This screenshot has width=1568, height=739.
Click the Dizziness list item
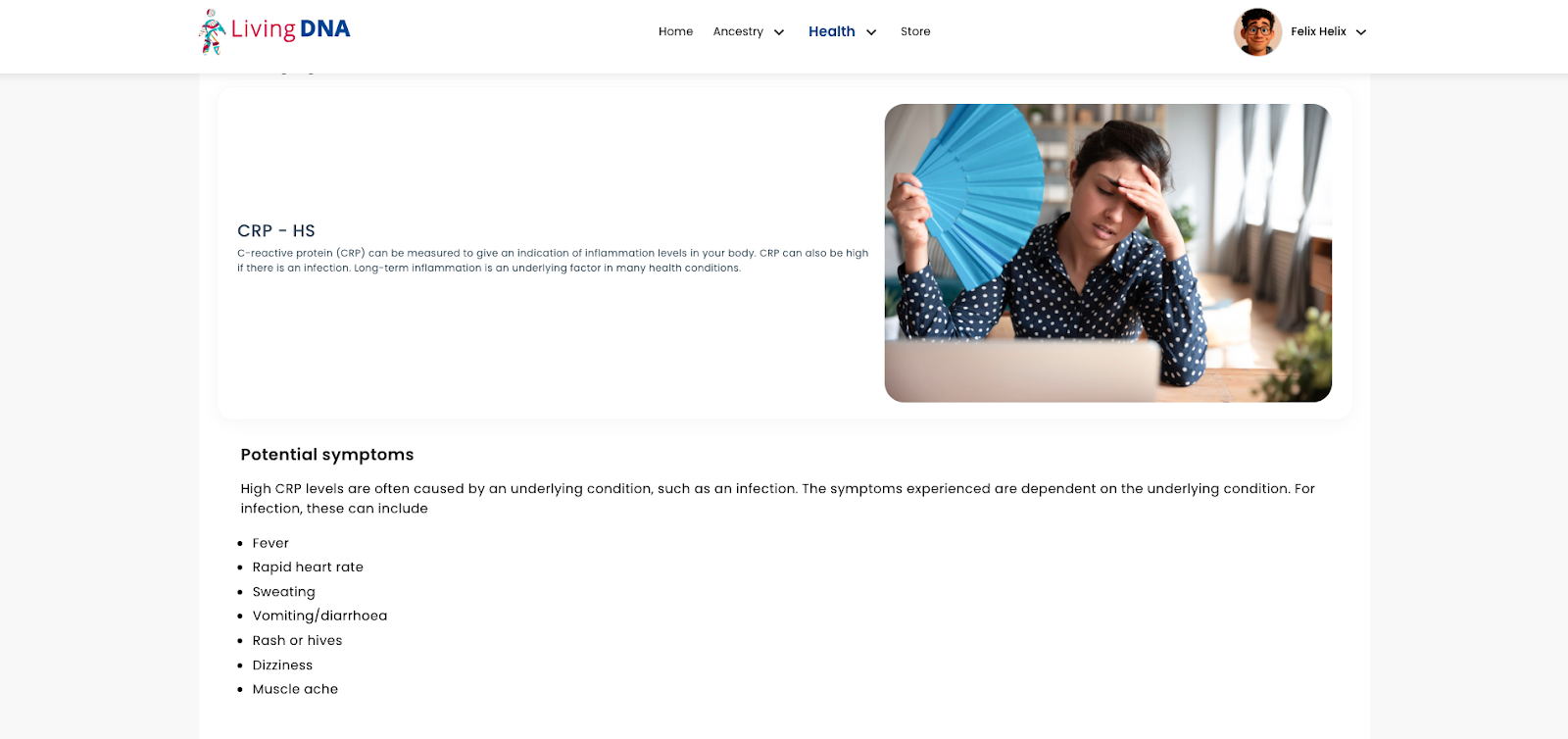[282, 665]
